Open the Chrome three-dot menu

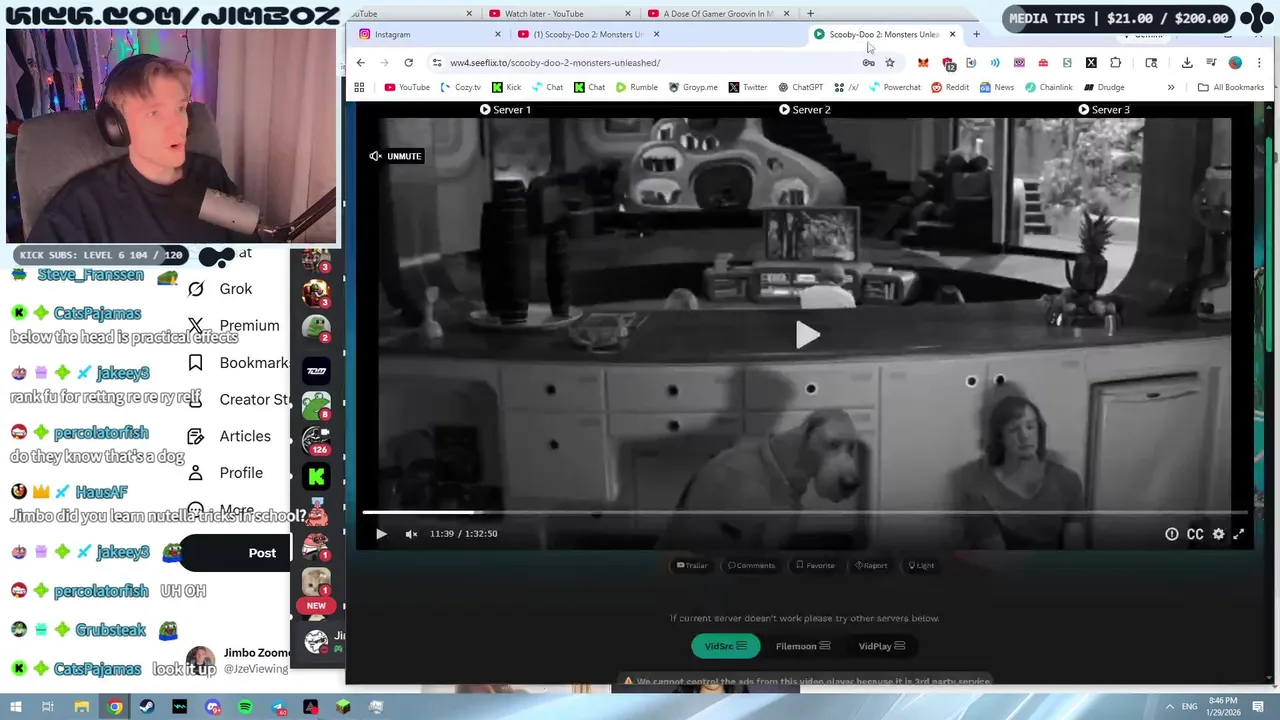1259,62
